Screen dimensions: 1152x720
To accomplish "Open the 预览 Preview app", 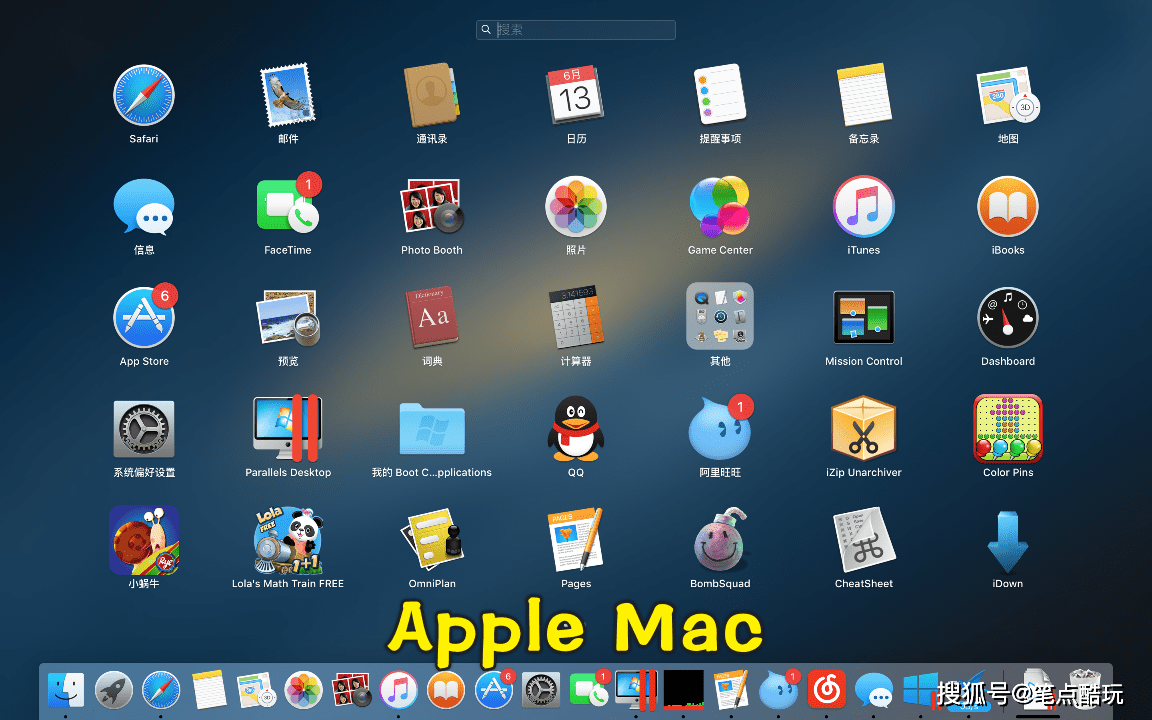I will 288,318.
